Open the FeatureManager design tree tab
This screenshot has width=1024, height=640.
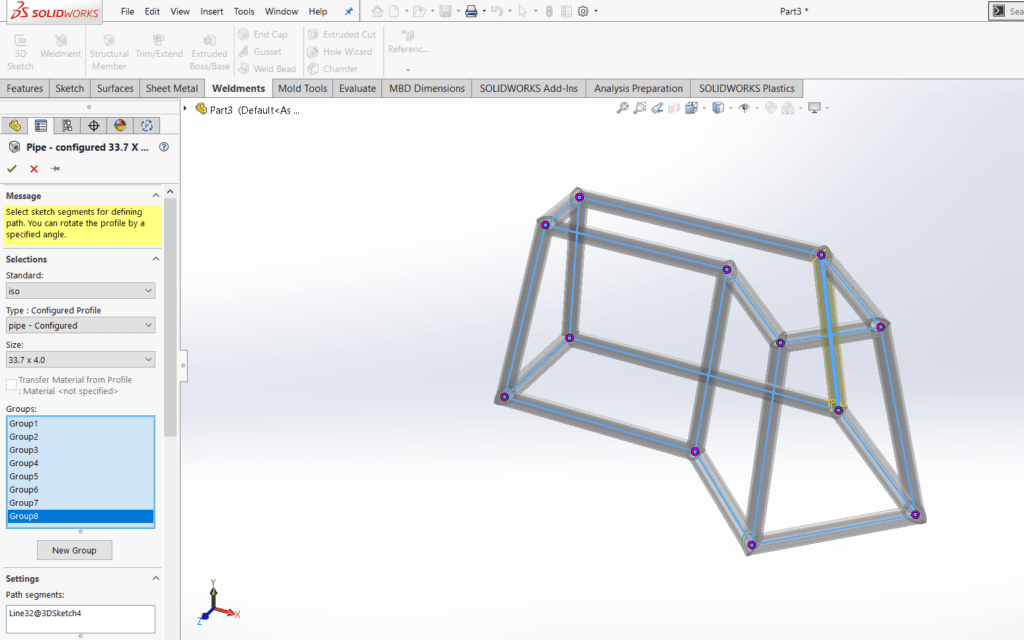pyautogui.click(x=14, y=126)
